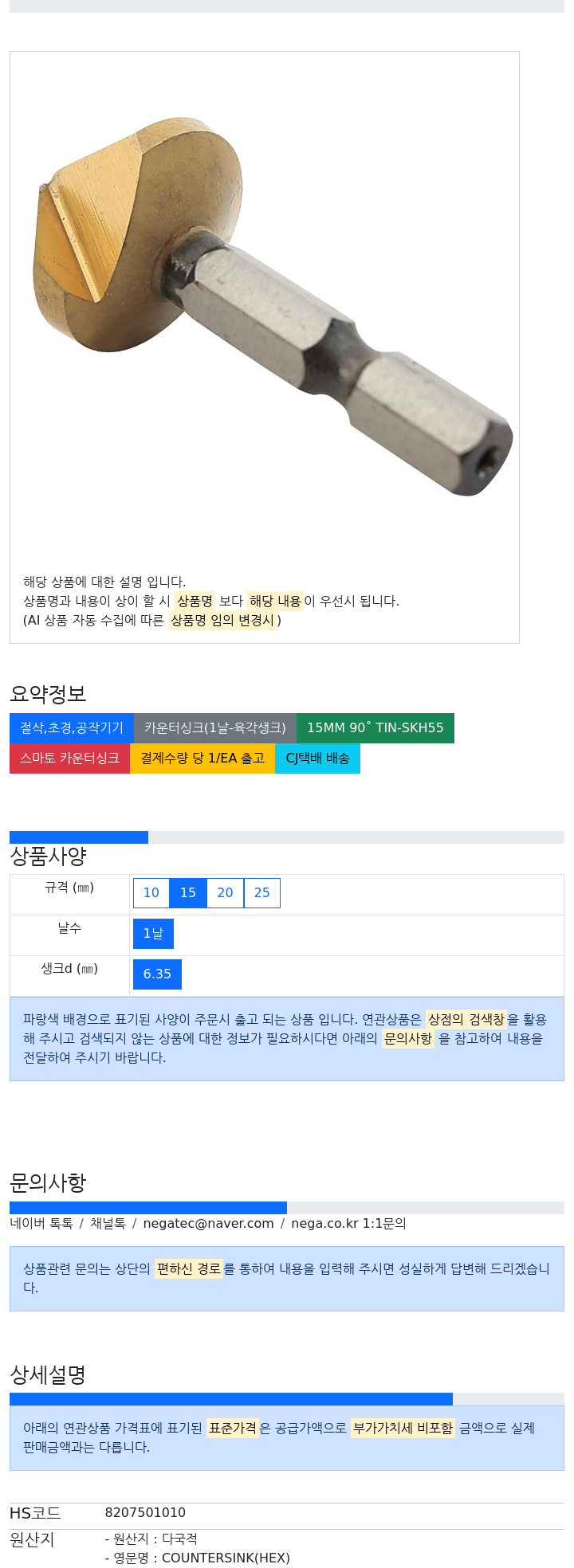Choose the 20 mm size option
The height and width of the screenshot is (1568, 574).
click(x=226, y=892)
